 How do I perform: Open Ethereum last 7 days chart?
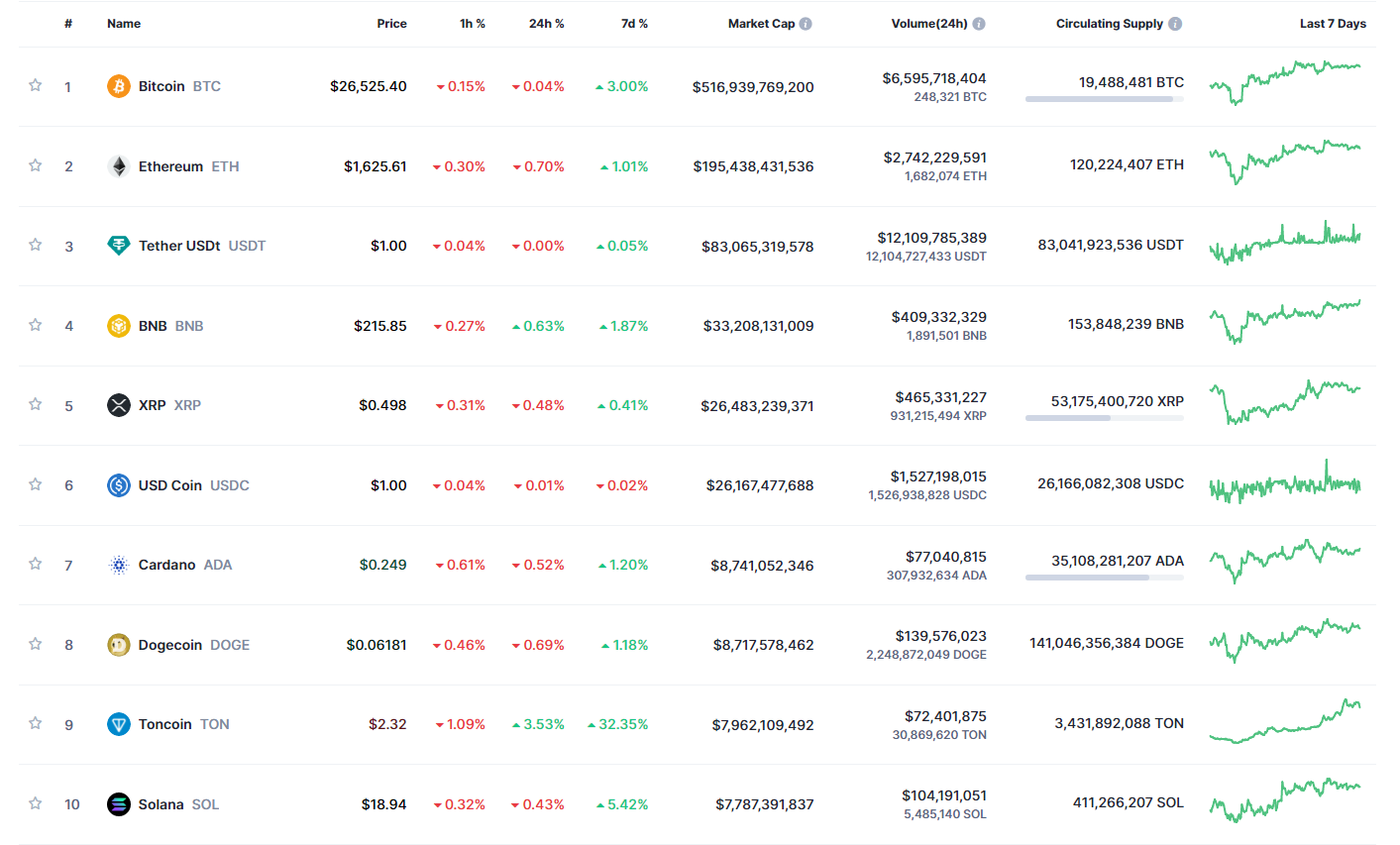coord(1285,162)
